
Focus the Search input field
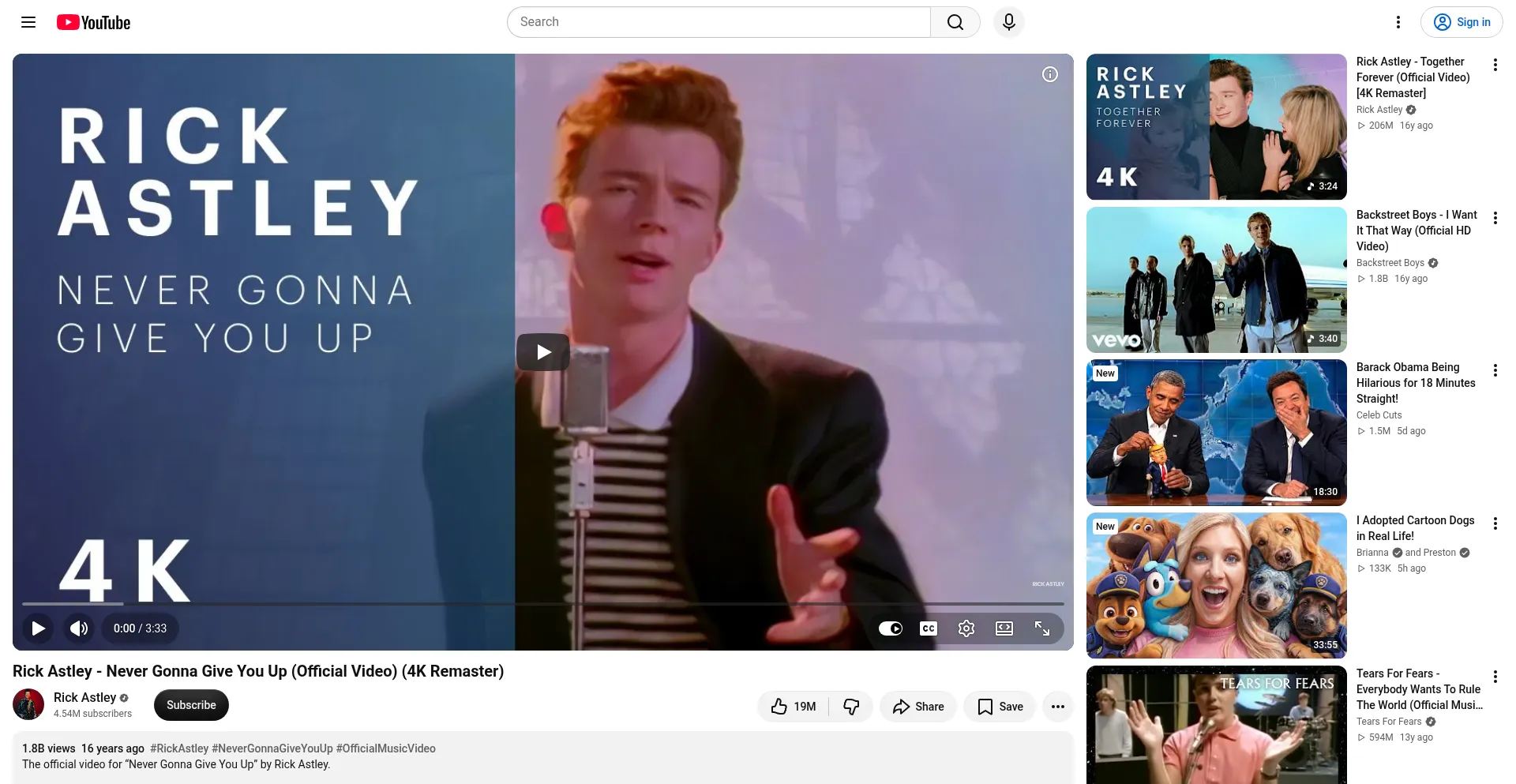[719, 22]
